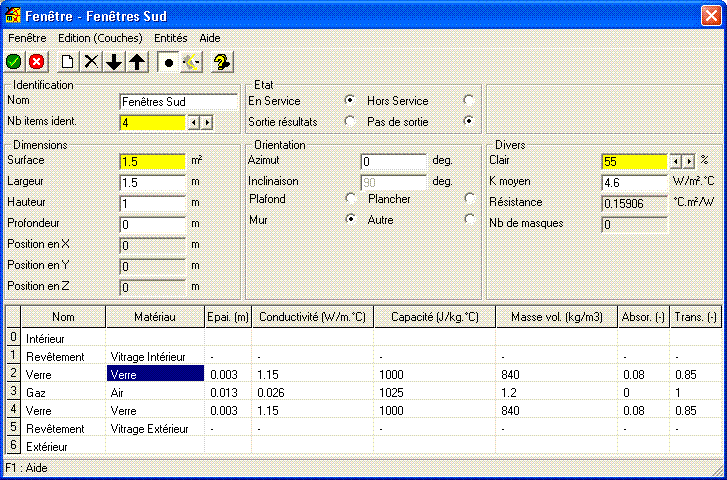727x480 pixels.
Task: Click the new blank layer page icon
Action: pos(68,62)
